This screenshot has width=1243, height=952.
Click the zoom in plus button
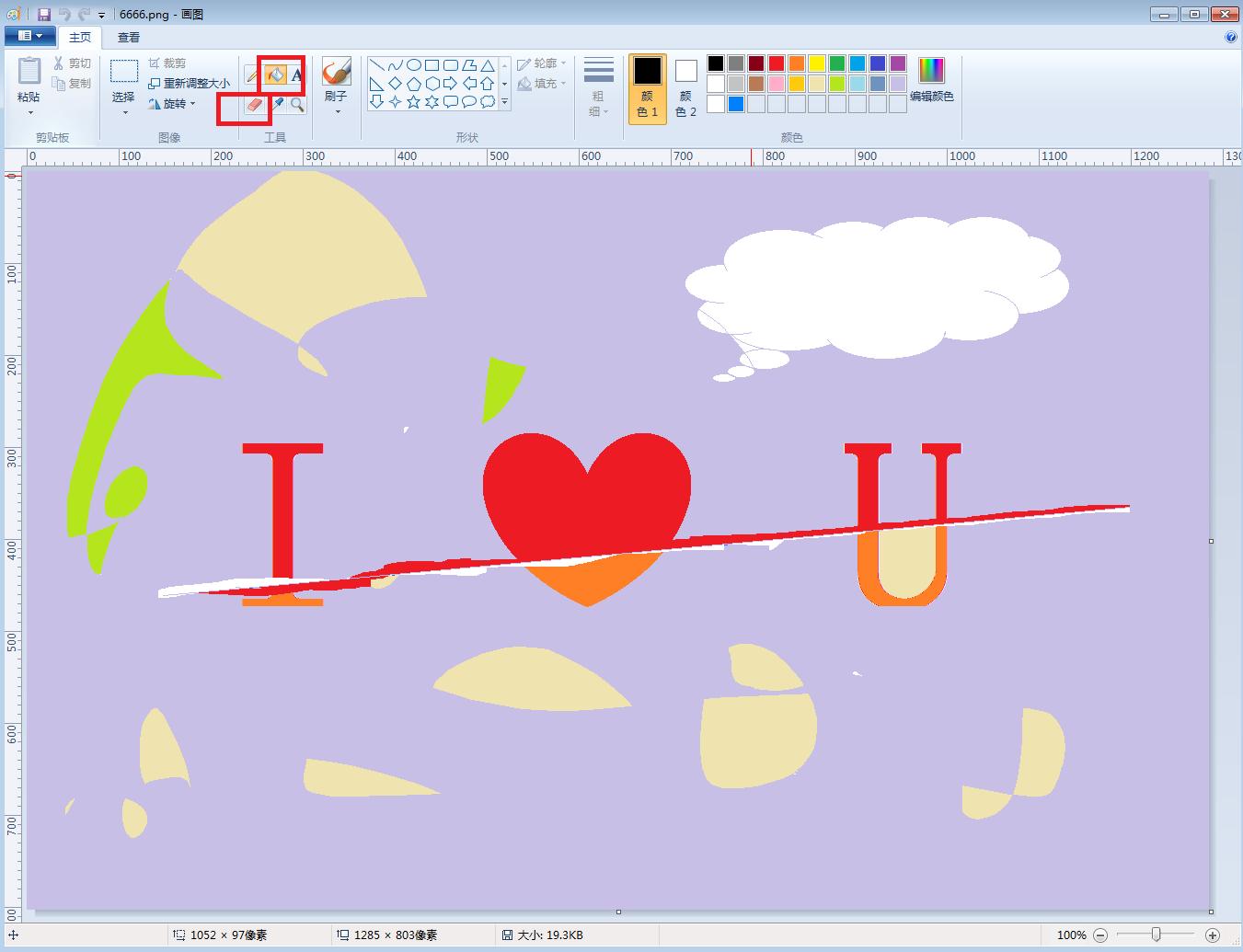1212,935
